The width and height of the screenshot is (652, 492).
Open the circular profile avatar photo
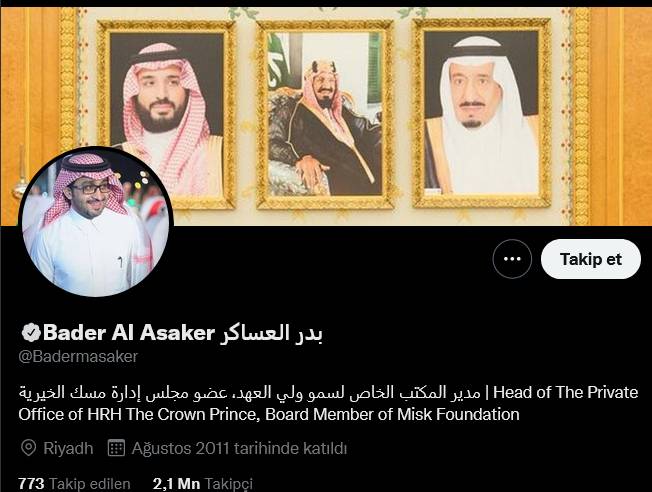pos(95,222)
